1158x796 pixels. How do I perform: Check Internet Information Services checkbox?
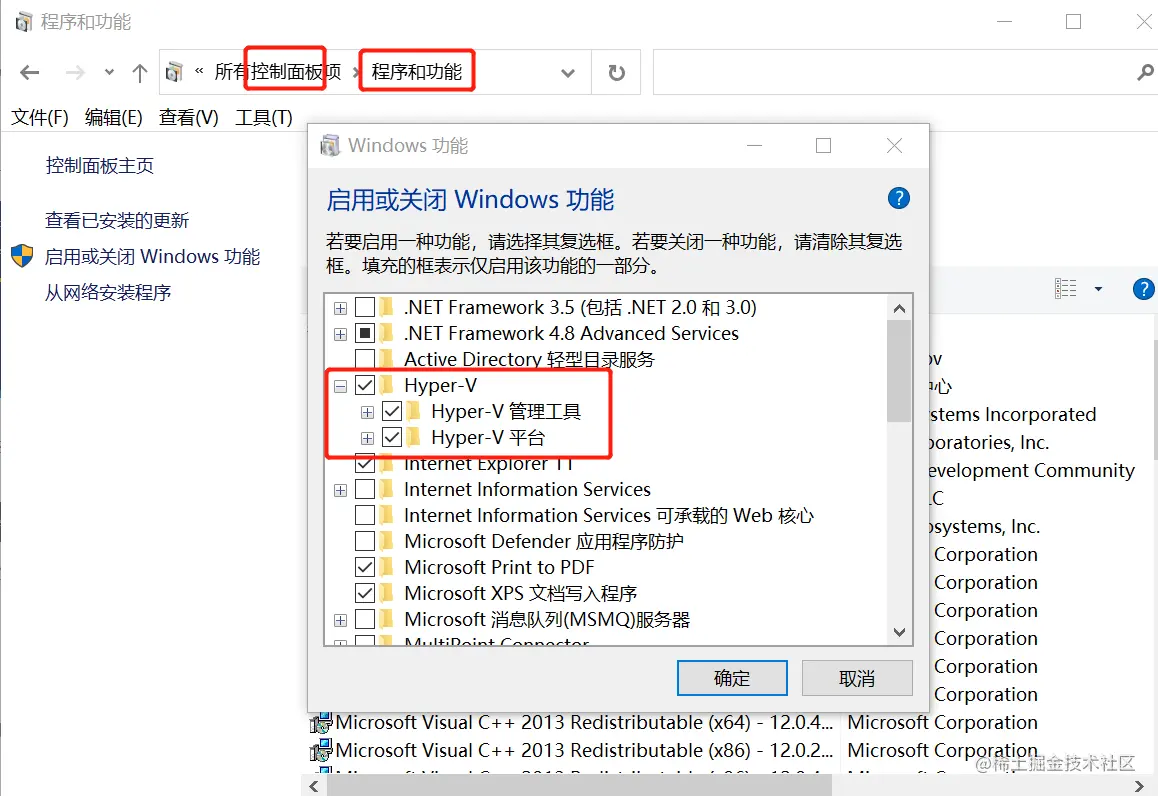coord(365,489)
